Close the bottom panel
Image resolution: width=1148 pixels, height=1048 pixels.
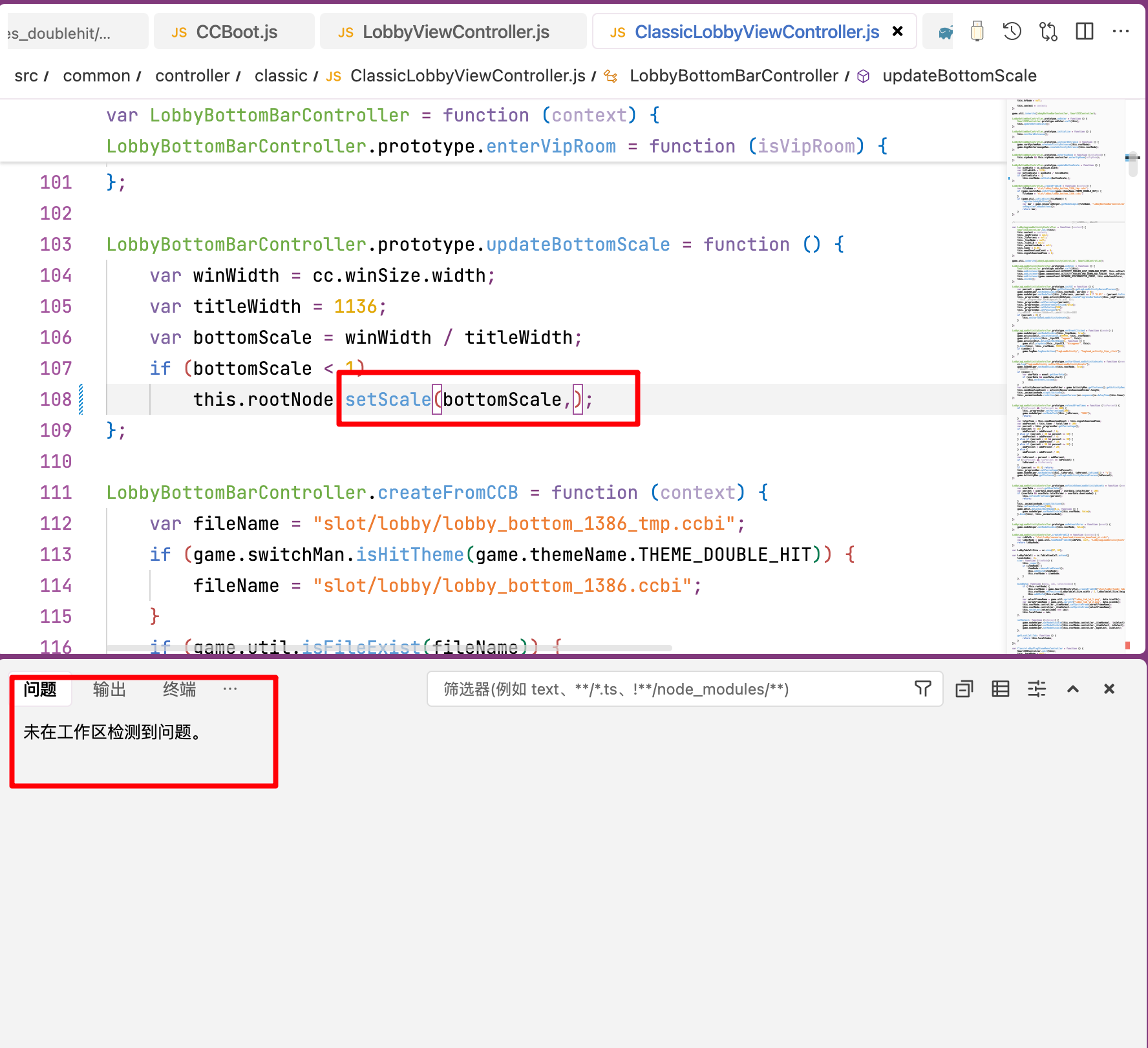tap(1109, 689)
